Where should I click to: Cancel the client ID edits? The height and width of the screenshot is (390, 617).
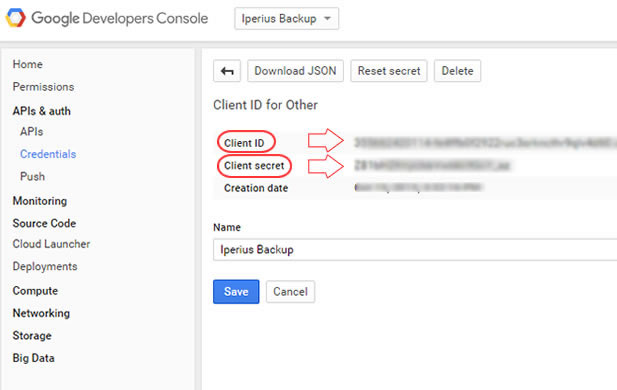point(290,292)
